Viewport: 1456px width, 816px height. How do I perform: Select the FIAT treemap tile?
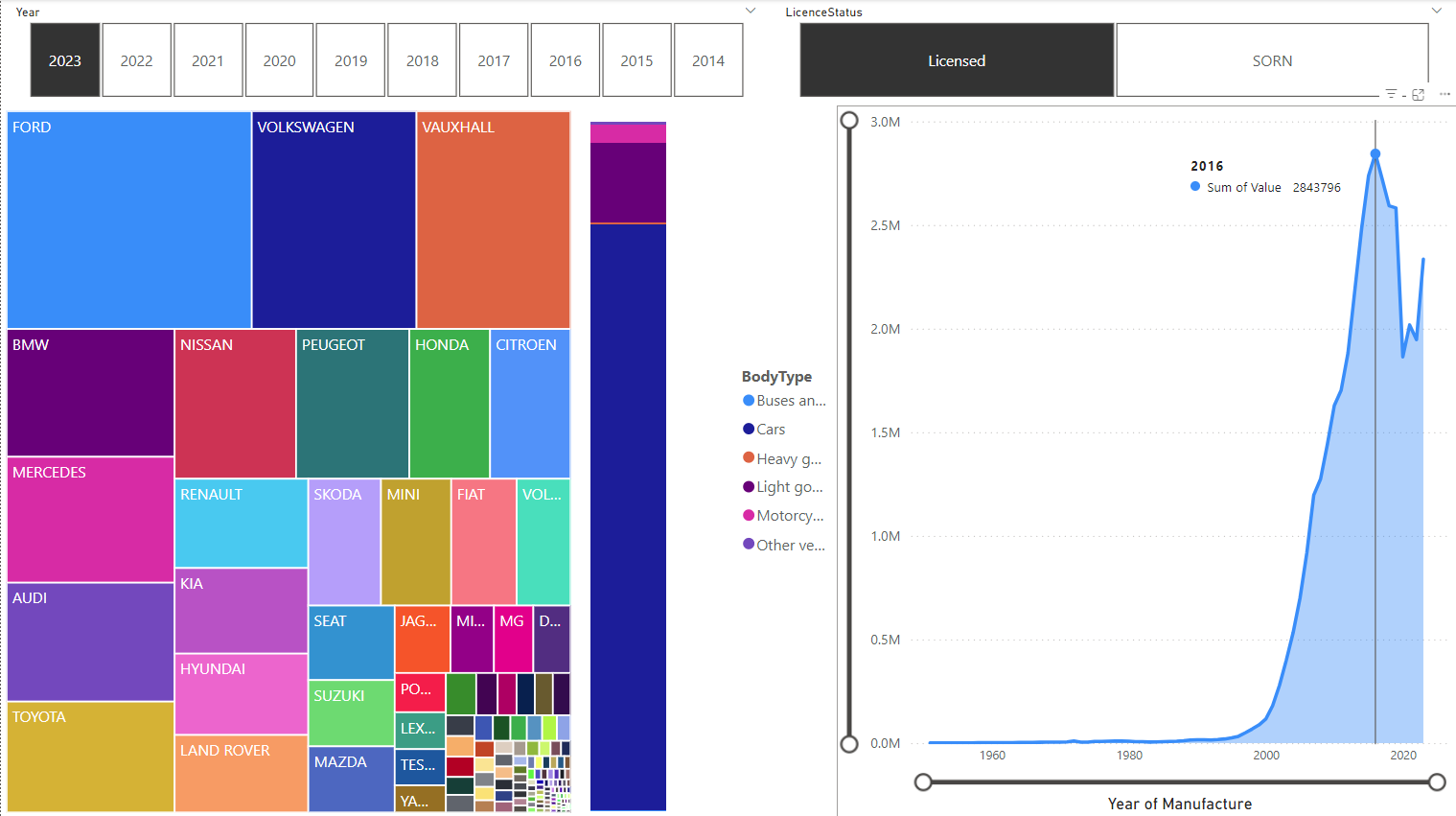point(484,542)
